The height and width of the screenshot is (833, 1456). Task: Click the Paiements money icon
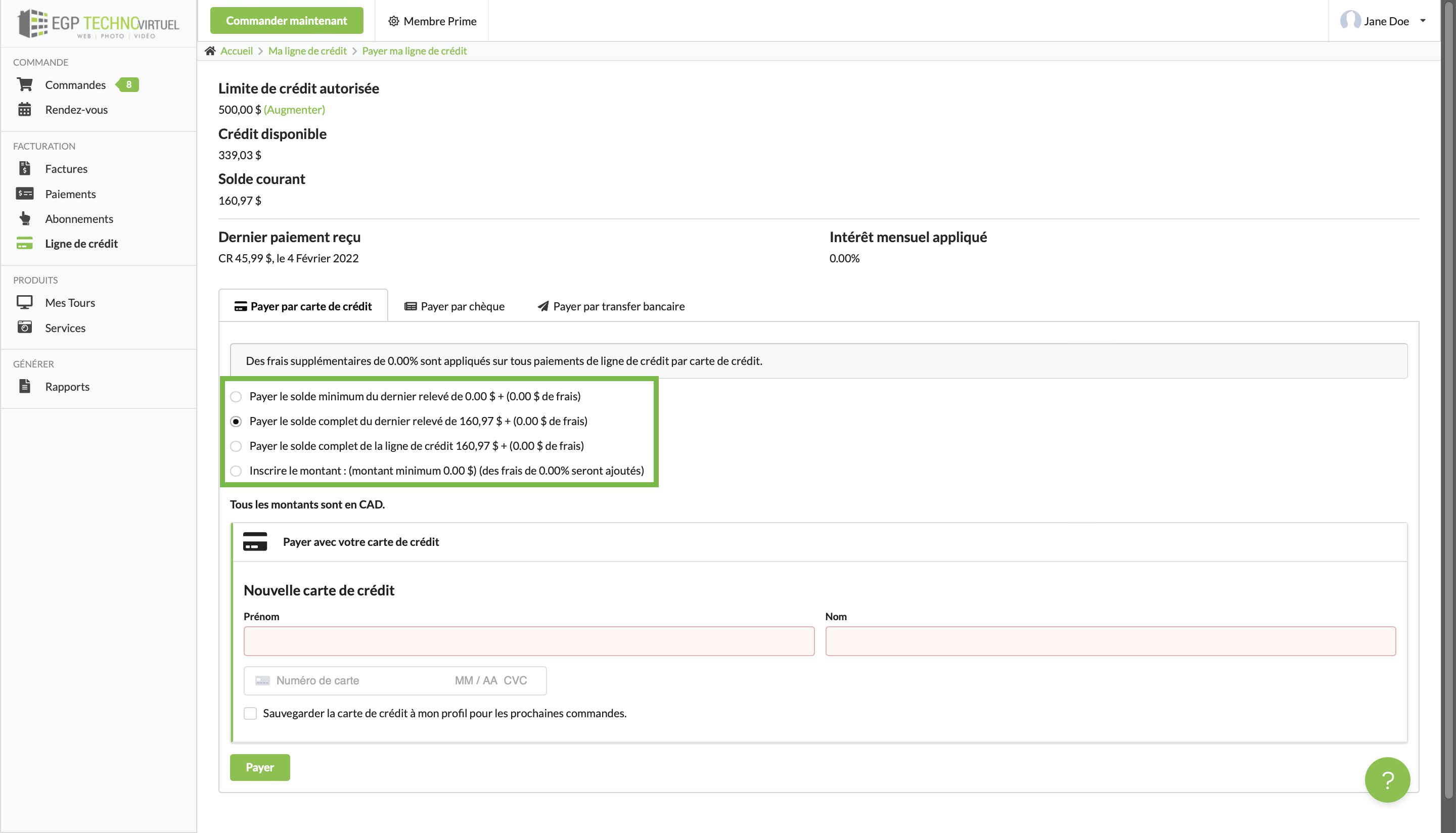25,194
